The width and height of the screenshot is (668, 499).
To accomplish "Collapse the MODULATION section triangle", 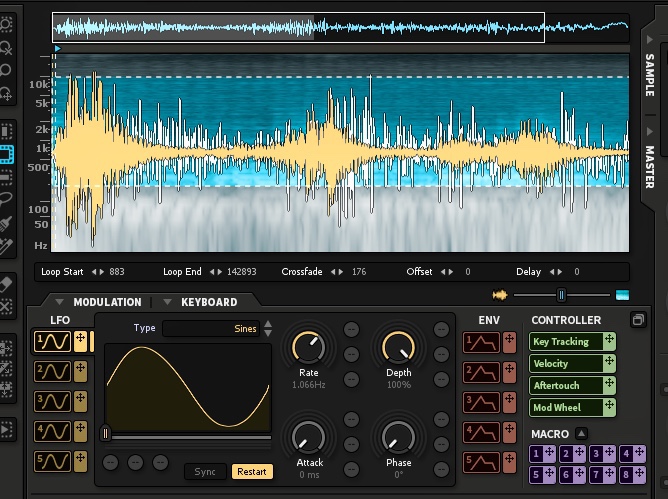I will pos(60,302).
